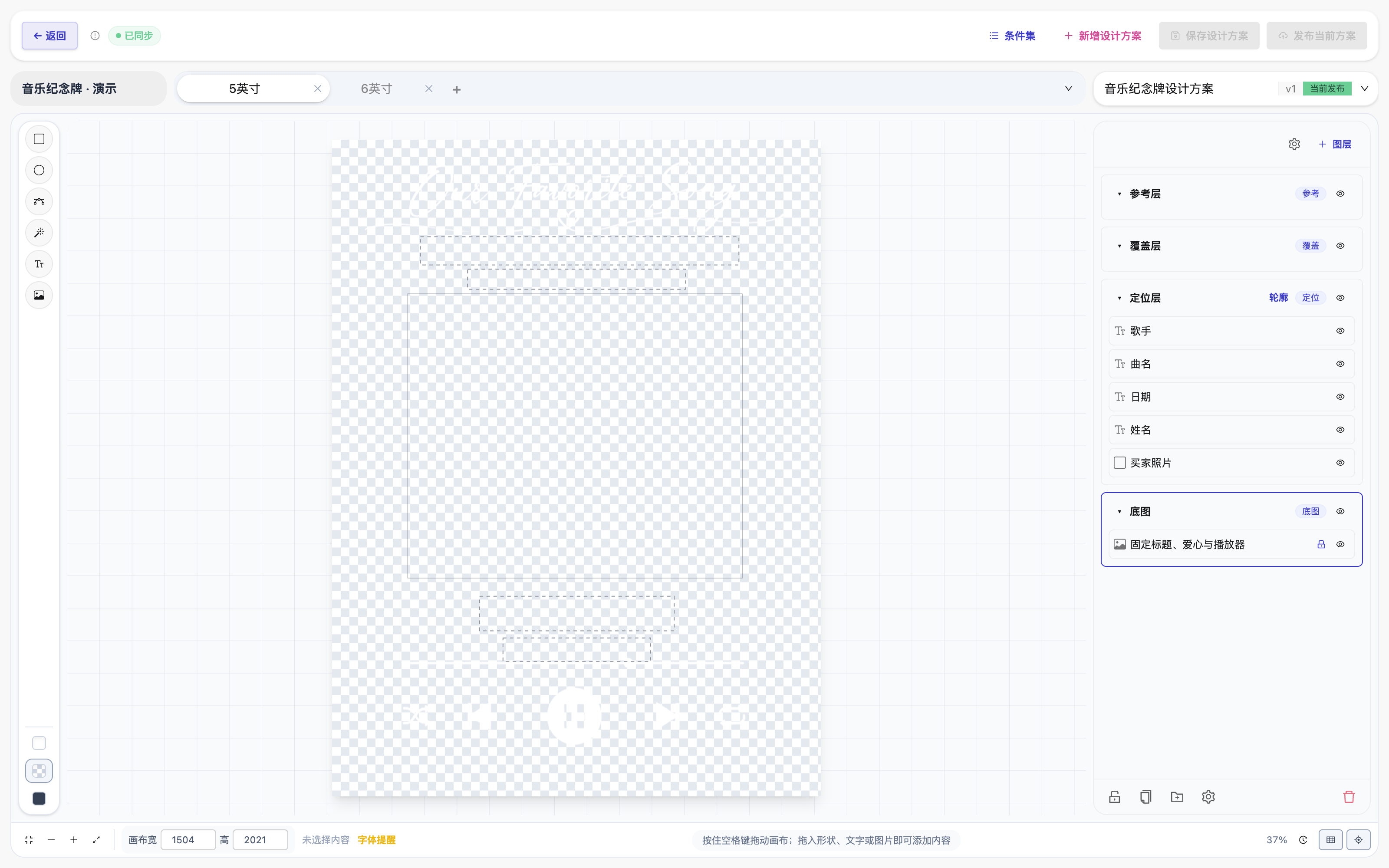Viewport: 1389px width, 868px height.
Task: Open the 条件集 link
Action: (x=1013, y=36)
